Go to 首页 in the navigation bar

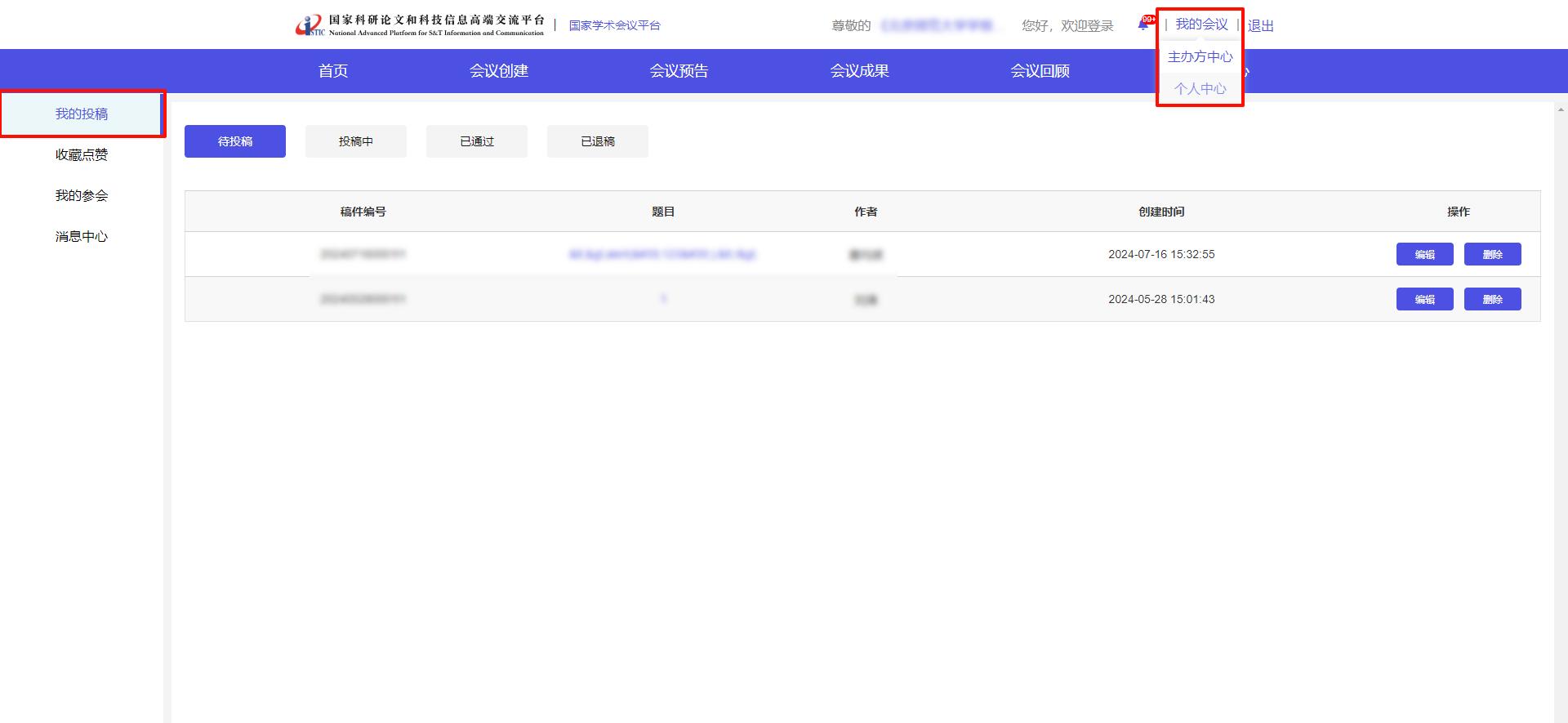tap(333, 71)
